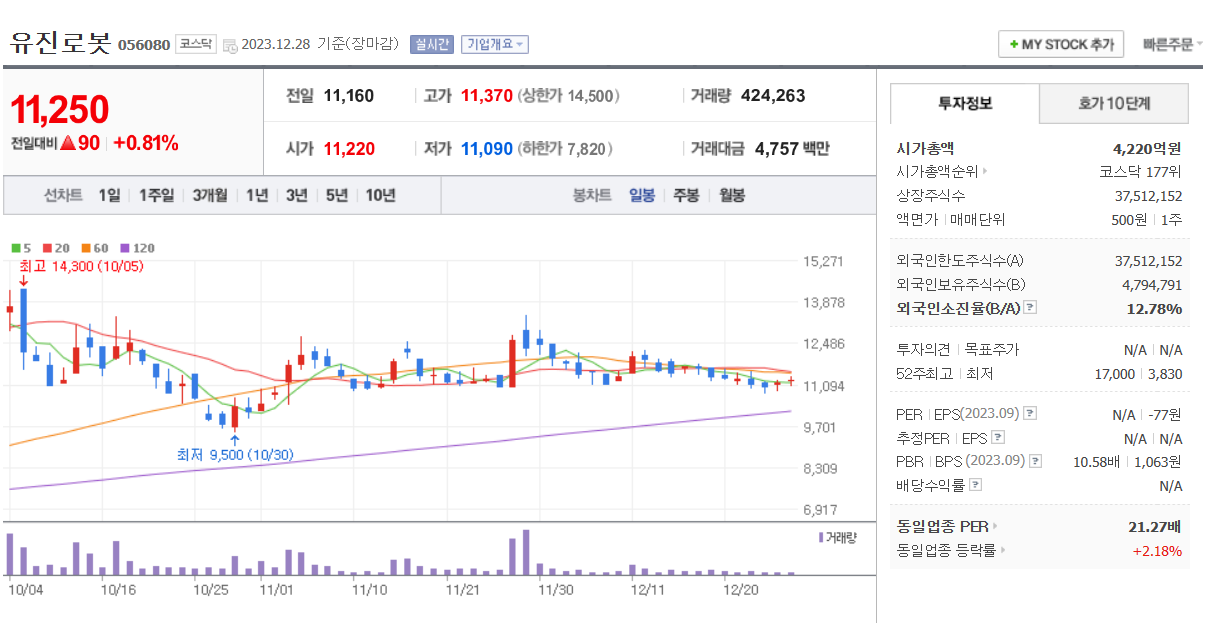Click the 투자의견 label

(x=923, y=350)
